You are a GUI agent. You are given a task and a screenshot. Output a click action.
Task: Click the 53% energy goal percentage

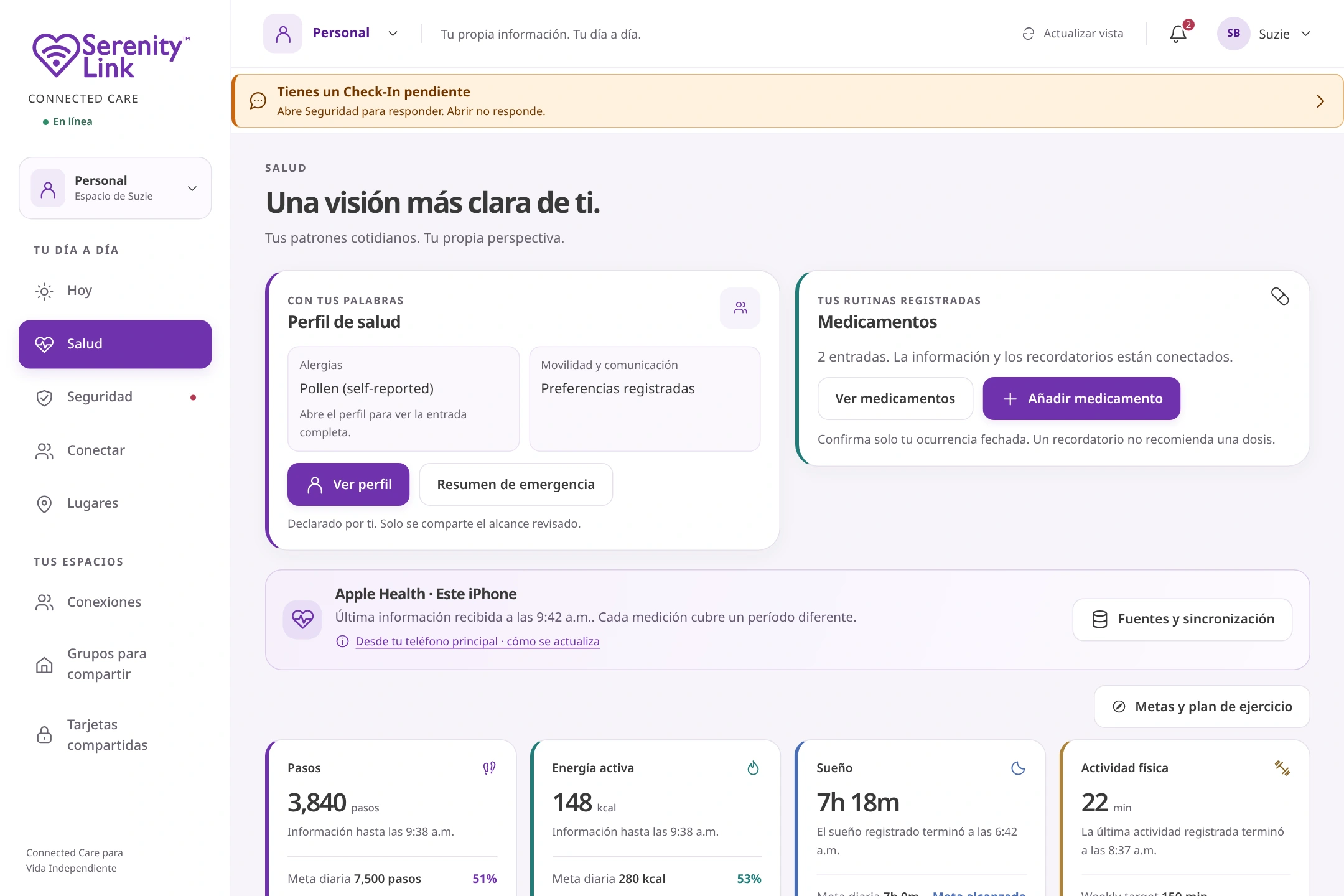pos(749,879)
